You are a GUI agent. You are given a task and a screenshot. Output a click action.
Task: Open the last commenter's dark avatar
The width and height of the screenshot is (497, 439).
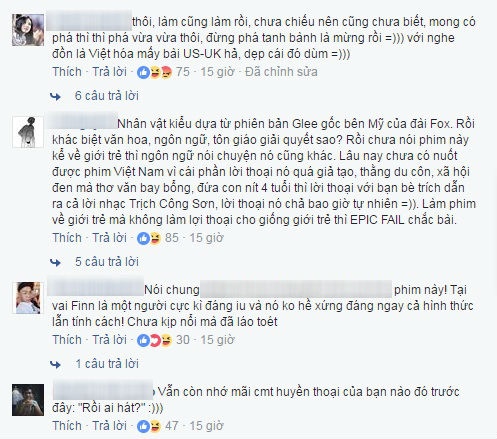pos(28,400)
